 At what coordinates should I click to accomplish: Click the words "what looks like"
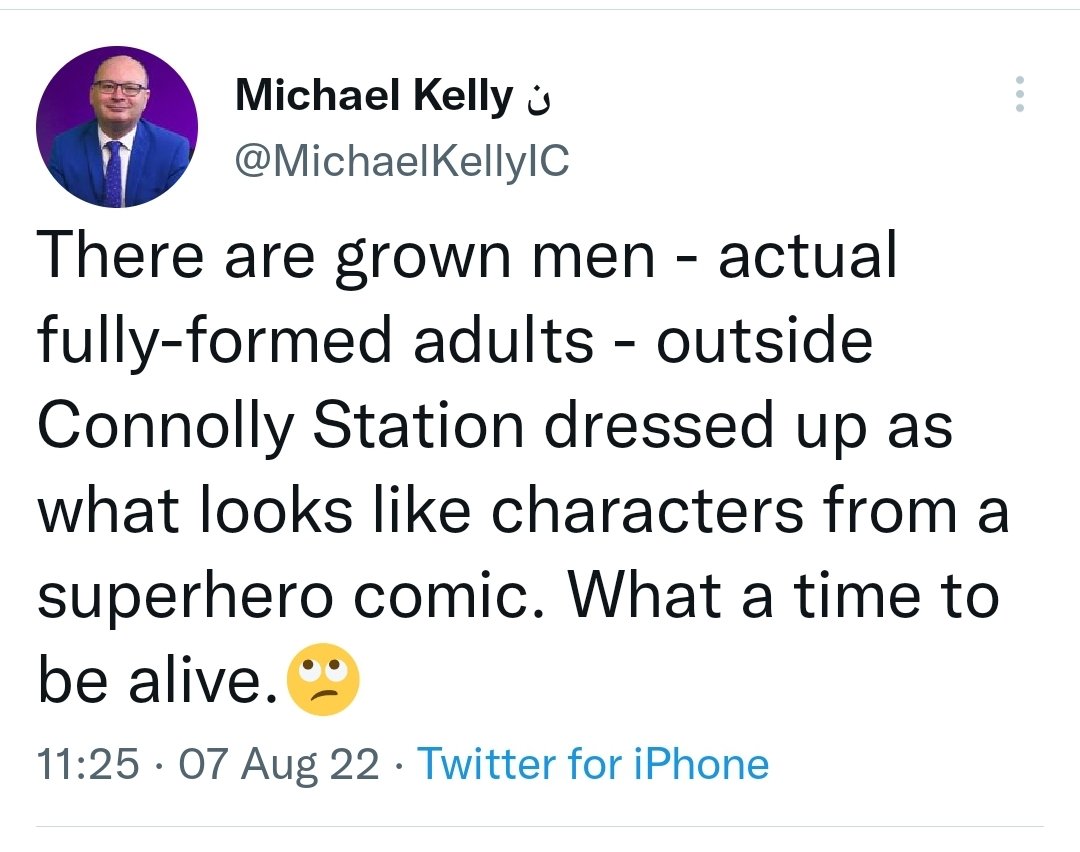tap(258, 511)
